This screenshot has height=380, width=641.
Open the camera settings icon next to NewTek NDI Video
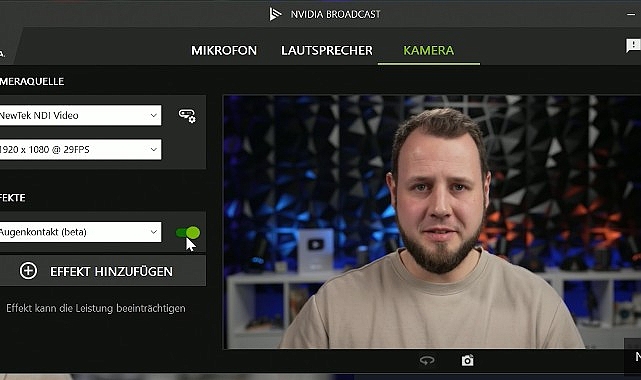pyautogui.click(x=187, y=116)
